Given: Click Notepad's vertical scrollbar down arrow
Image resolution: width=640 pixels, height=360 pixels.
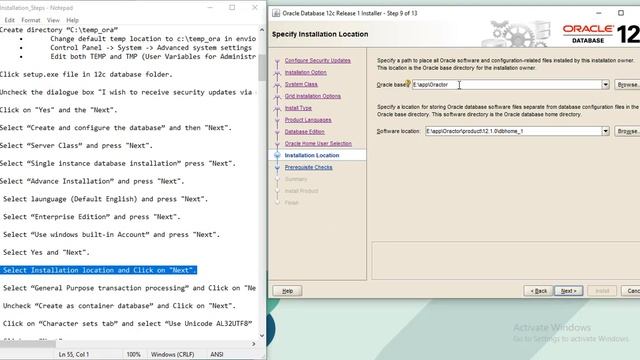Looking at the screenshot, I should [x=262, y=336].
